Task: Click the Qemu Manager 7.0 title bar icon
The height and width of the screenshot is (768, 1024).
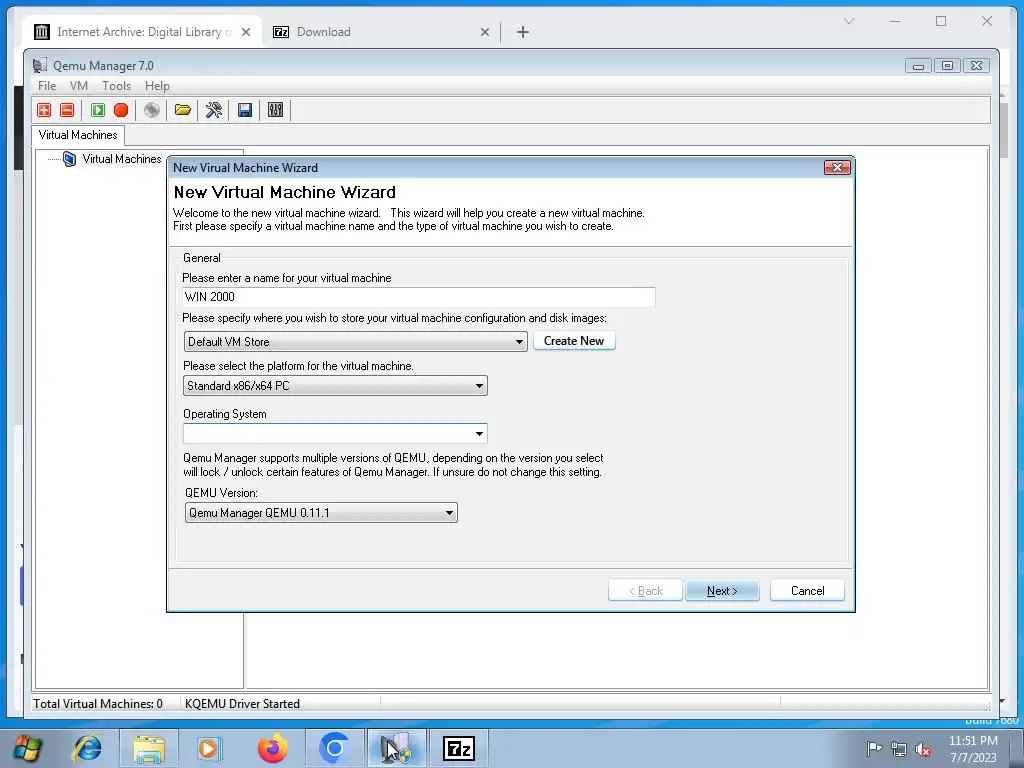Action: pyautogui.click(x=40, y=65)
